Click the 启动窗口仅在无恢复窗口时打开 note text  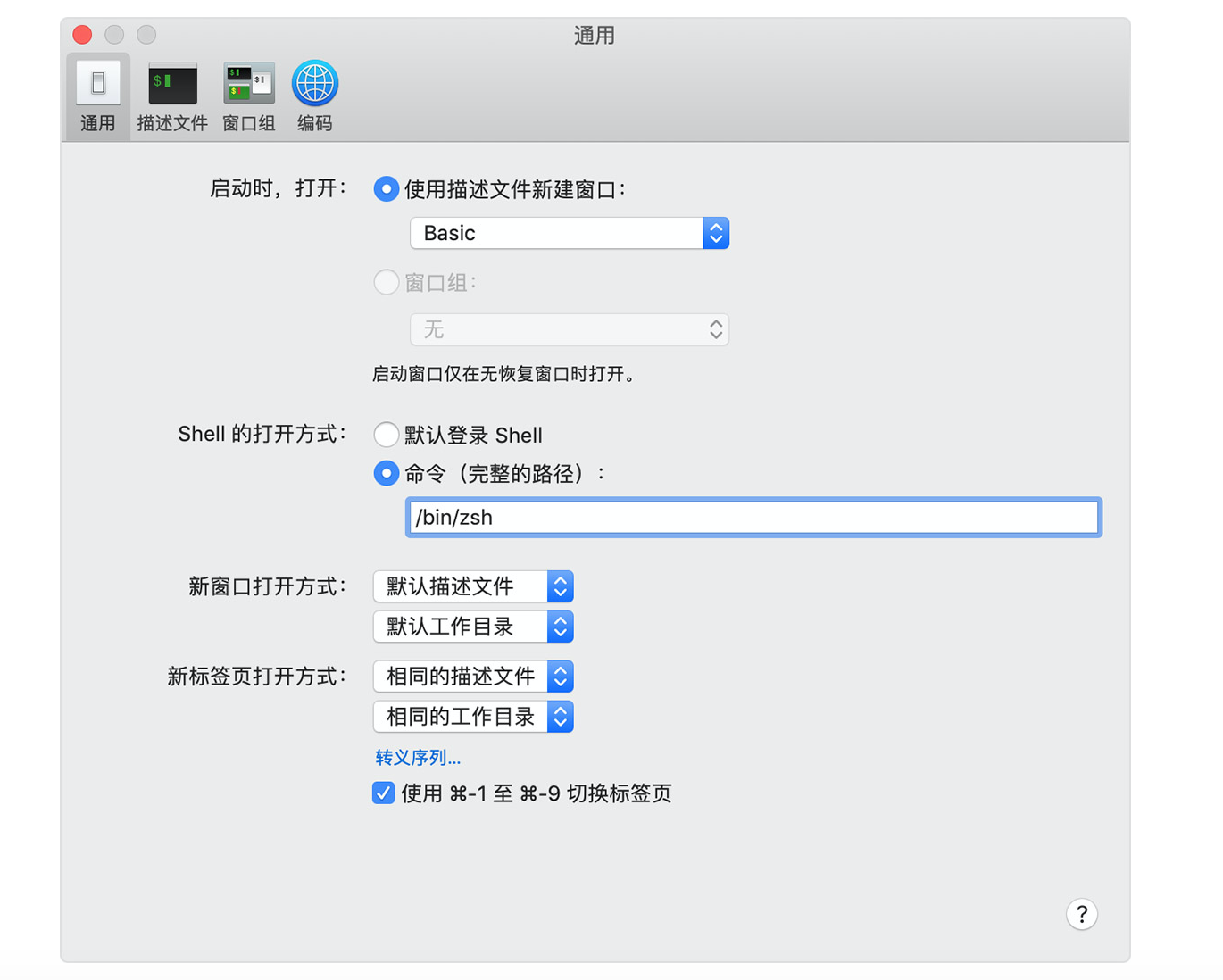pos(504,374)
